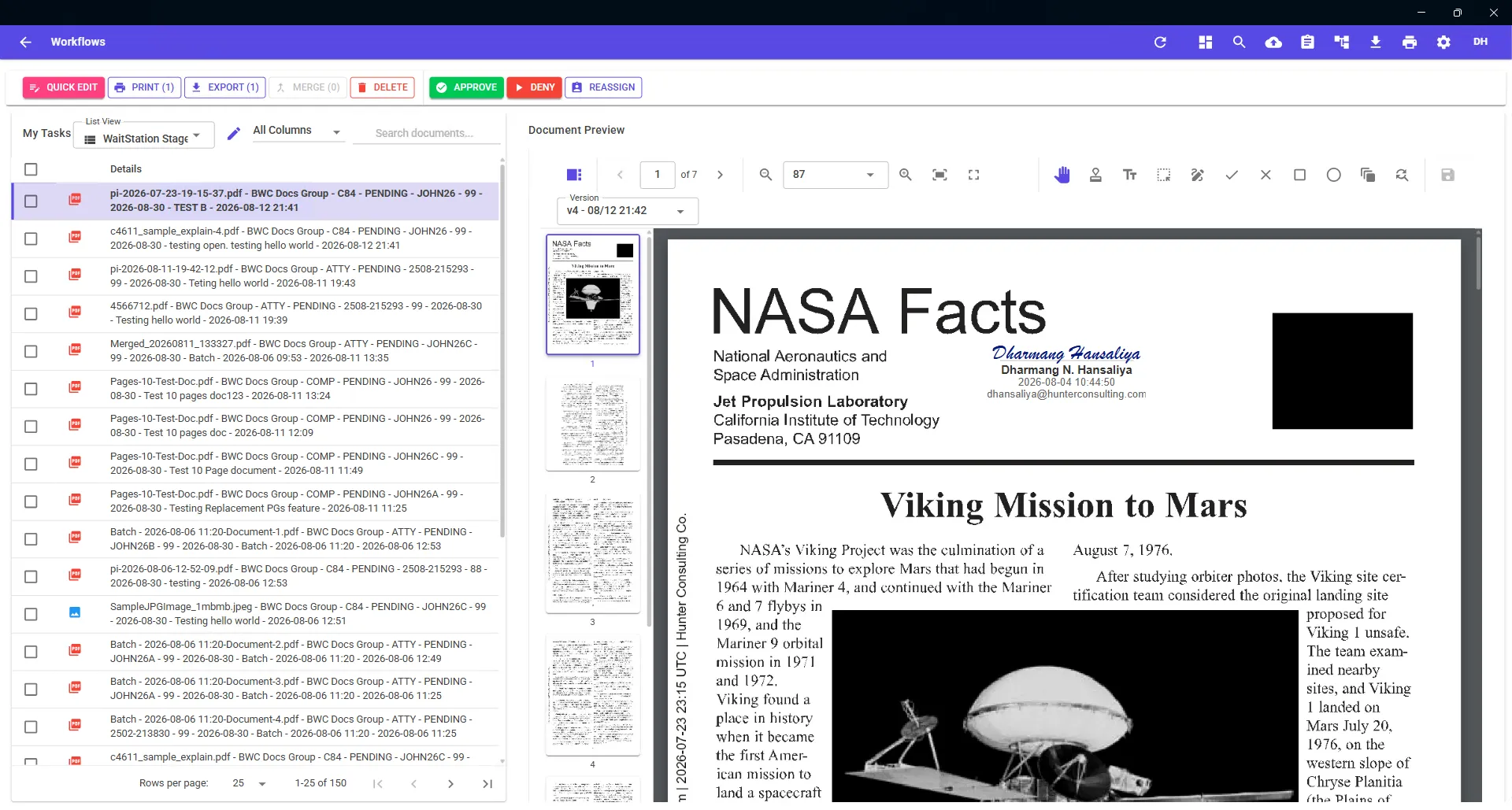
Task: Check the pi-2026-08-06-12-52-09.pdf row checkbox
Action: pyautogui.click(x=31, y=576)
